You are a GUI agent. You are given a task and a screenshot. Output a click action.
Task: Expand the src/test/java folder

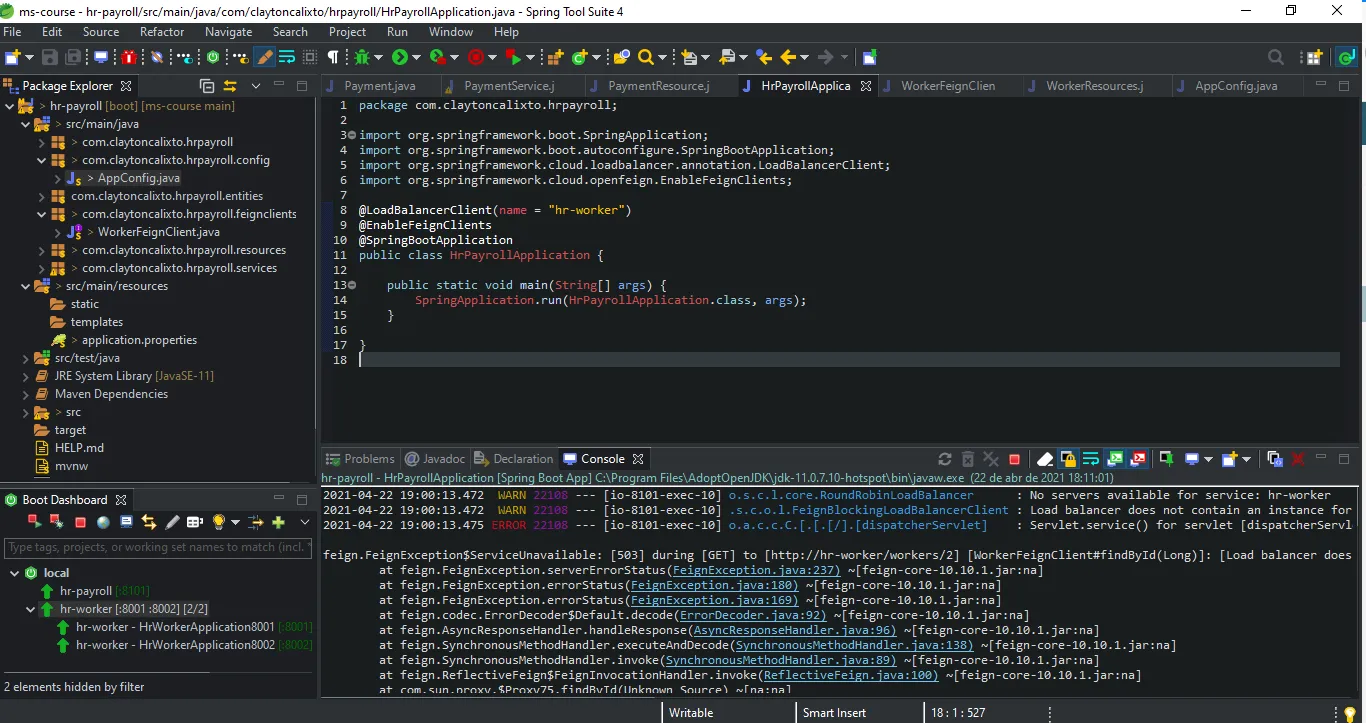[26, 358]
